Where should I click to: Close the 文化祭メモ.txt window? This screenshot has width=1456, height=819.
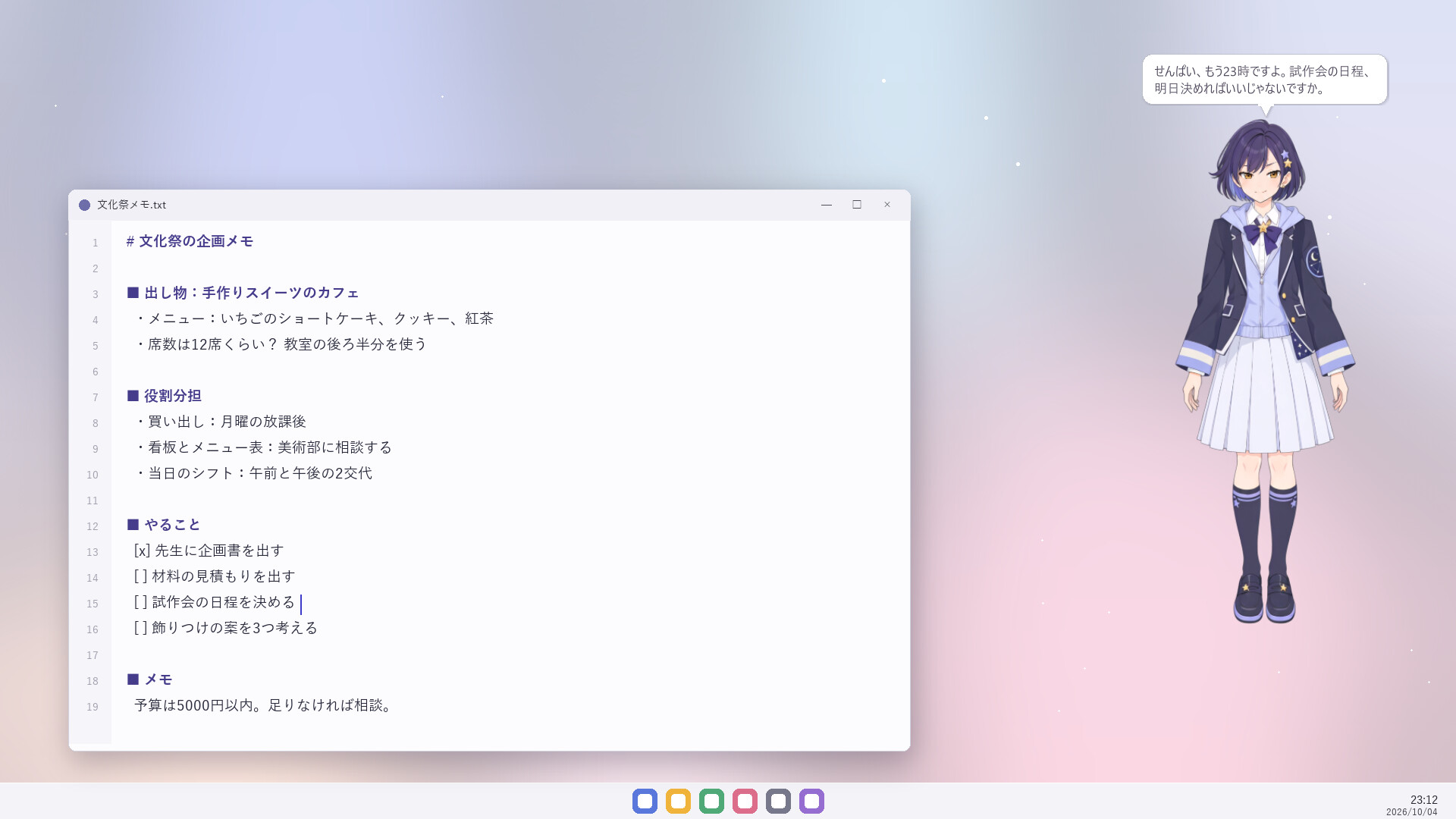[887, 205]
